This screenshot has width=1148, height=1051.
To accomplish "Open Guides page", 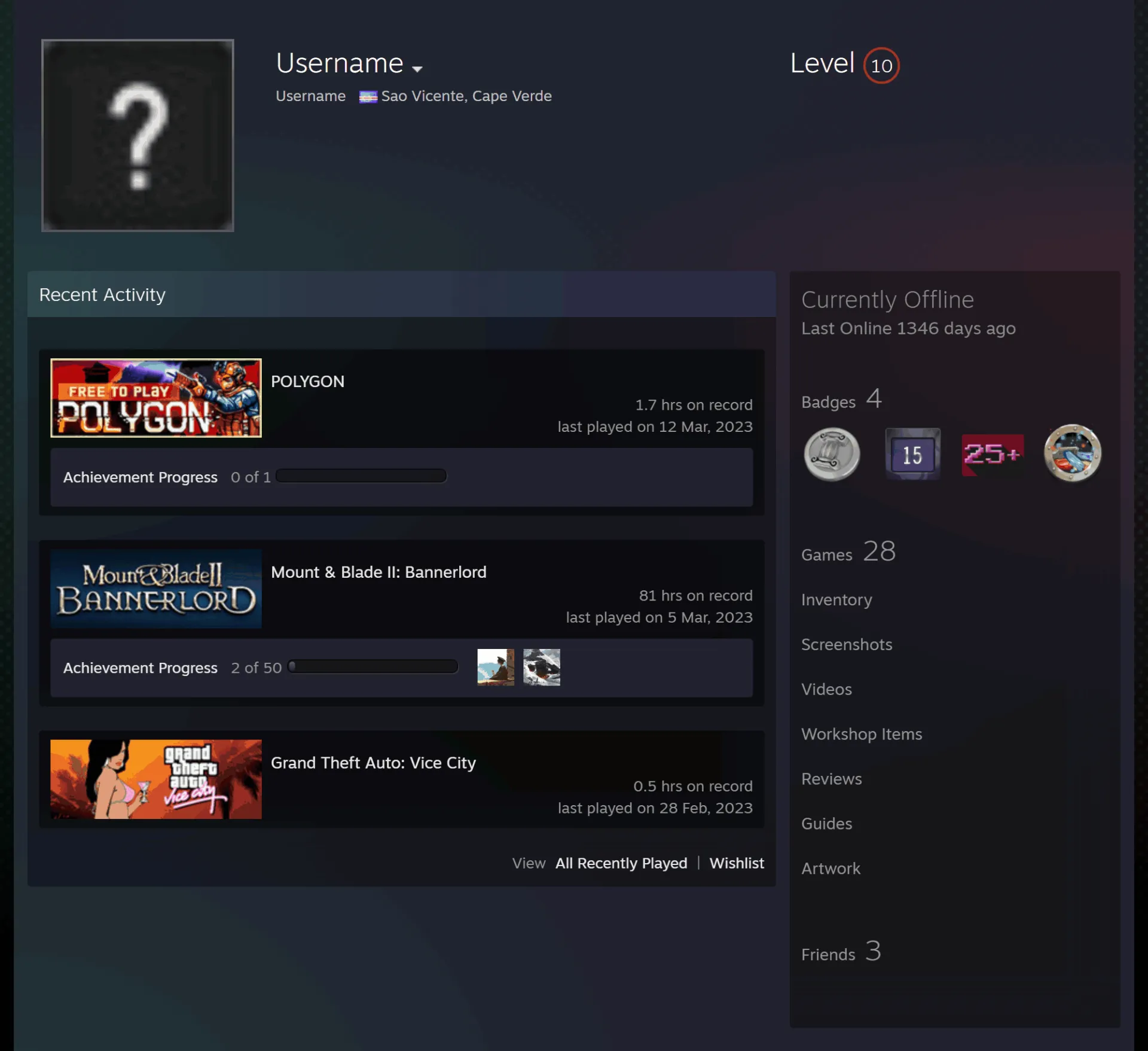I will click(826, 824).
